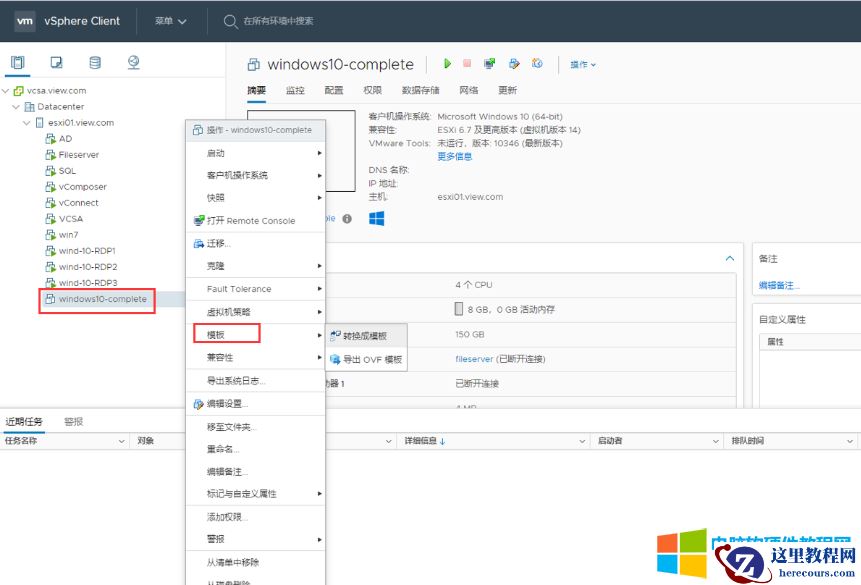
Task: Switch to the 警报 tab in bottom panel
Action: tap(74, 422)
